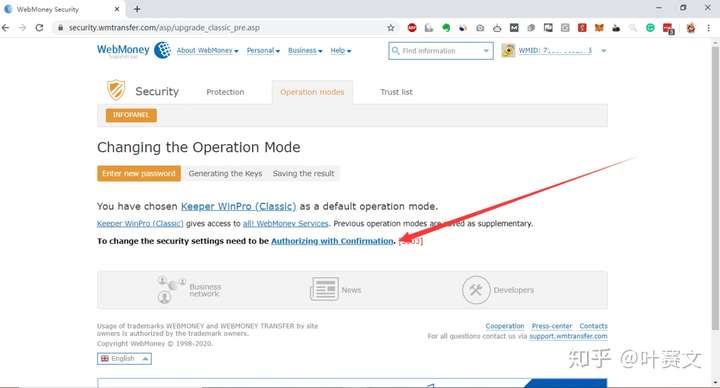Expand the Help menu

pyautogui.click(x=341, y=51)
